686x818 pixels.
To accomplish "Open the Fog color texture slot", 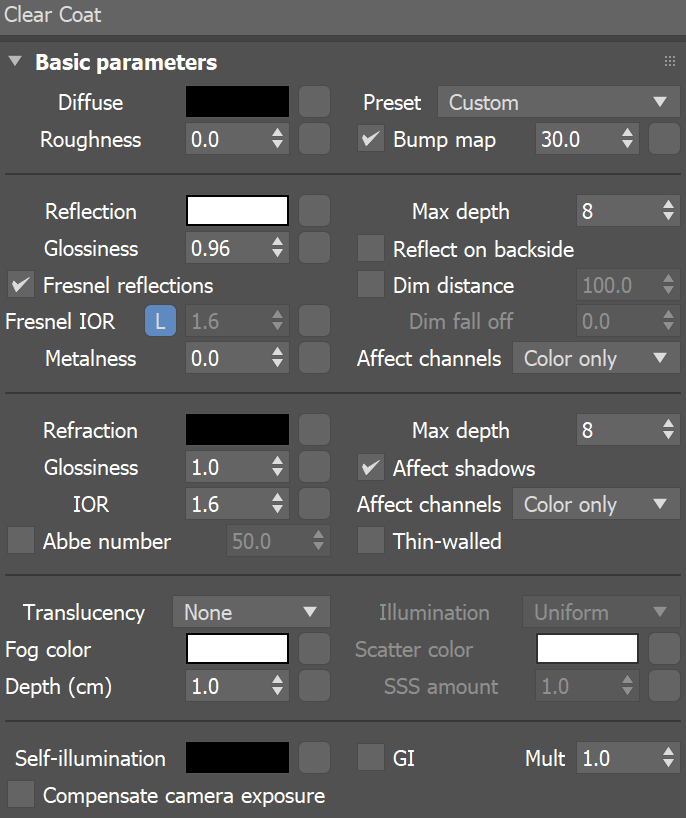I will 314,649.
